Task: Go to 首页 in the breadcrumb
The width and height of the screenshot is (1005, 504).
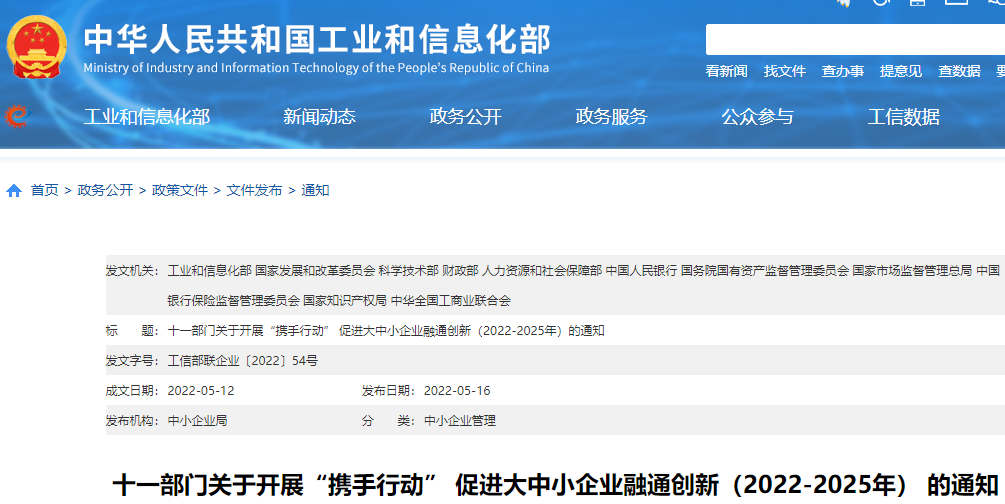Action: point(45,190)
